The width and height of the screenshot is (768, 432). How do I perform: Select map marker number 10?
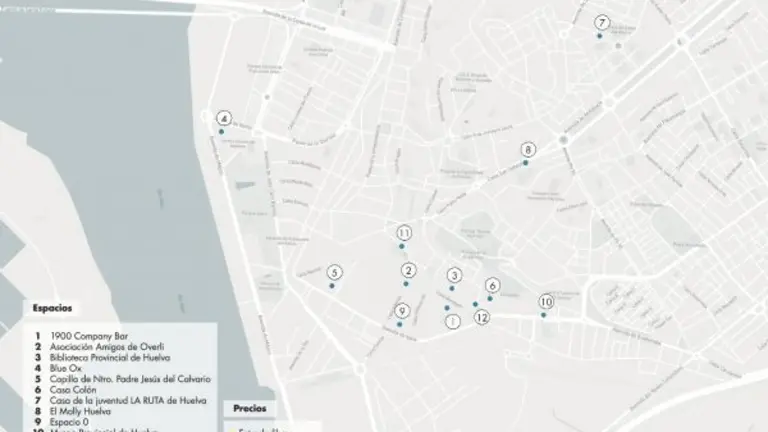546,301
